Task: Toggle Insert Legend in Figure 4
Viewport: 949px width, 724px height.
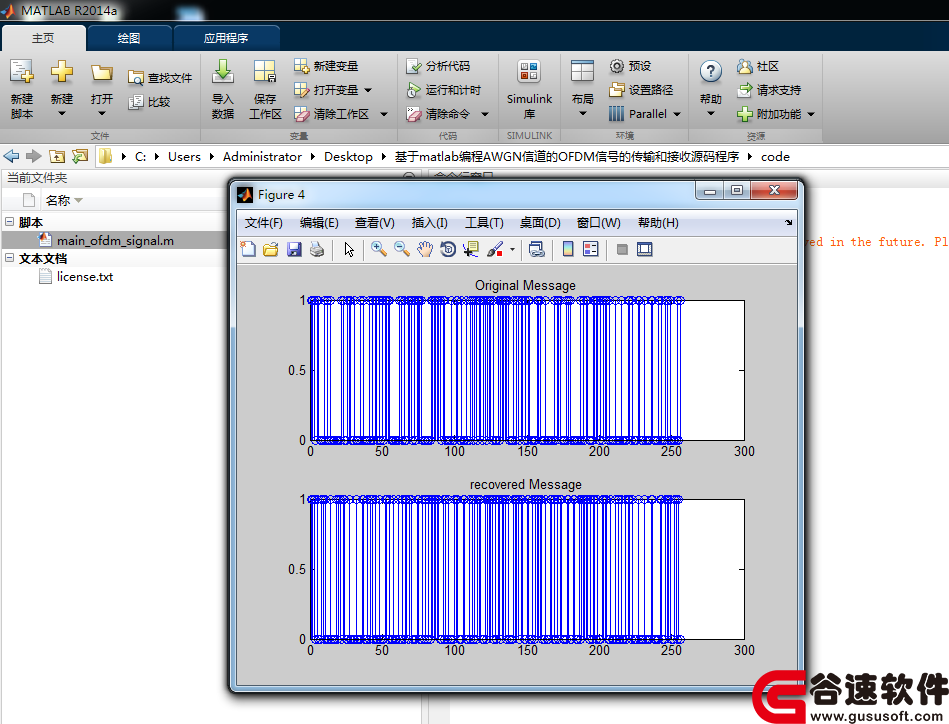Action: tap(591, 249)
